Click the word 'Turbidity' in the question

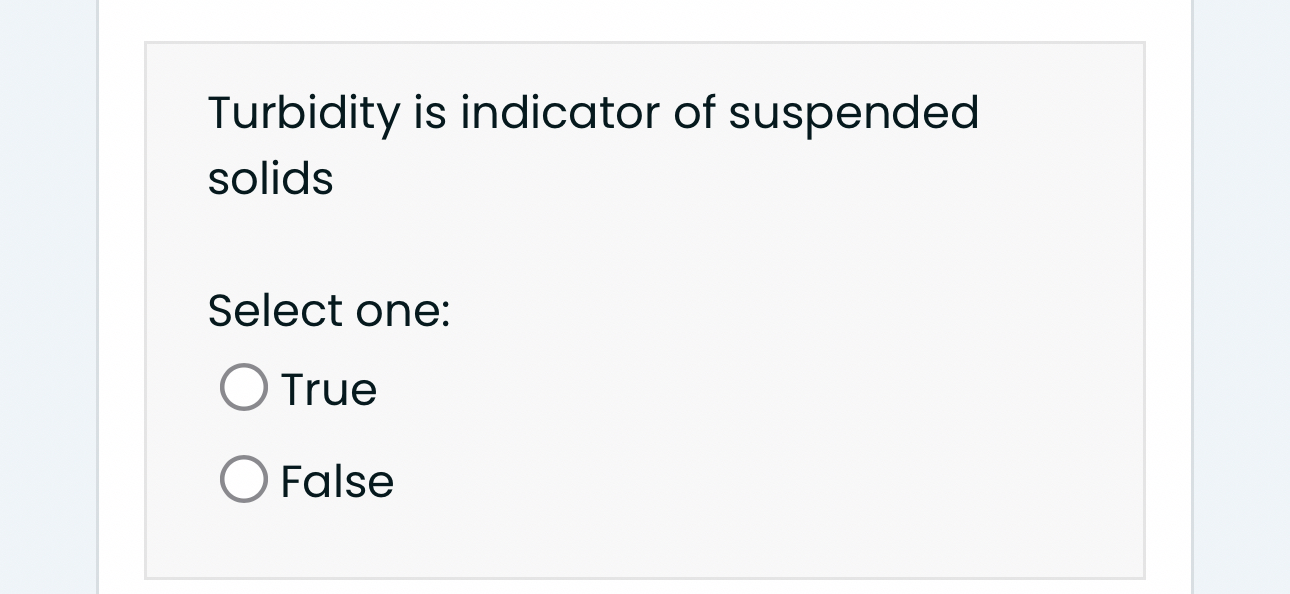click(300, 113)
